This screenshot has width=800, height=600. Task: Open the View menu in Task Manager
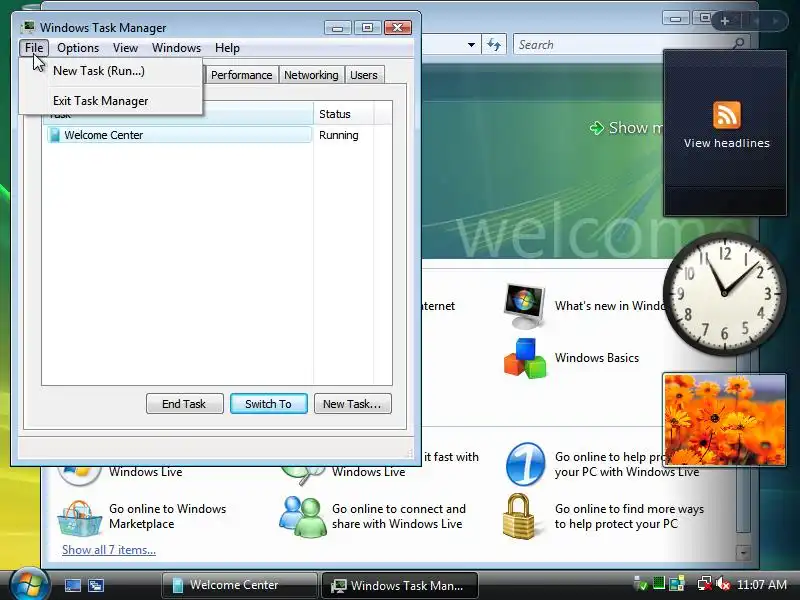point(126,48)
